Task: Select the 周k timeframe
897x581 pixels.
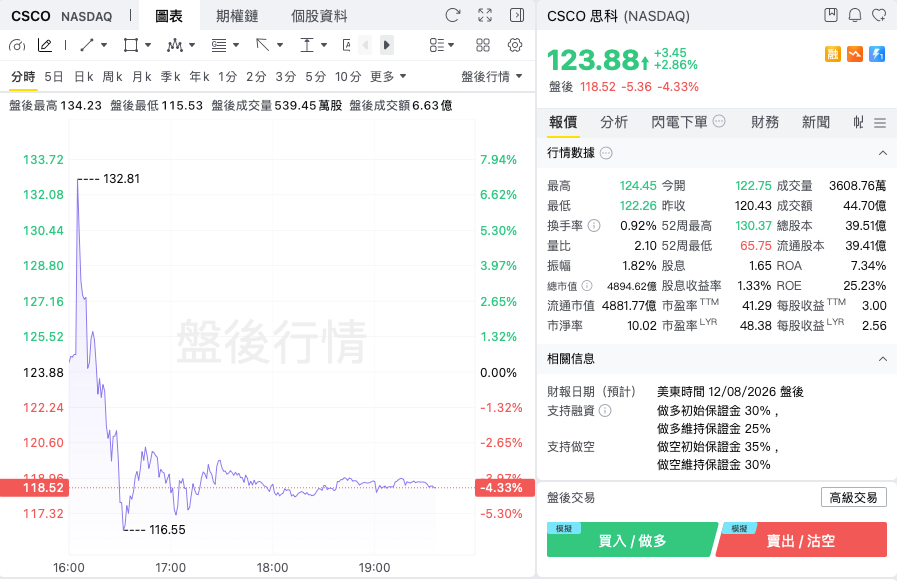Action: (113, 77)
